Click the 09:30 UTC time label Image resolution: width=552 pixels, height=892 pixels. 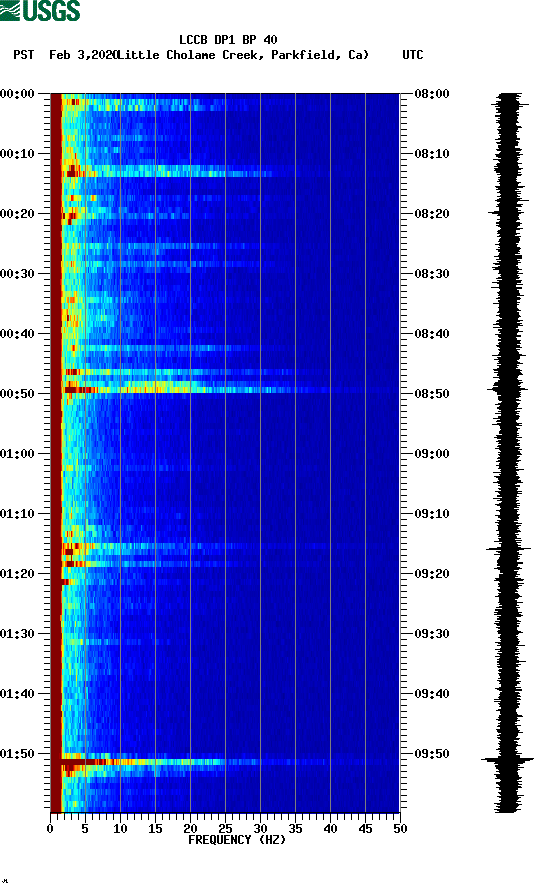coord(432,634)
